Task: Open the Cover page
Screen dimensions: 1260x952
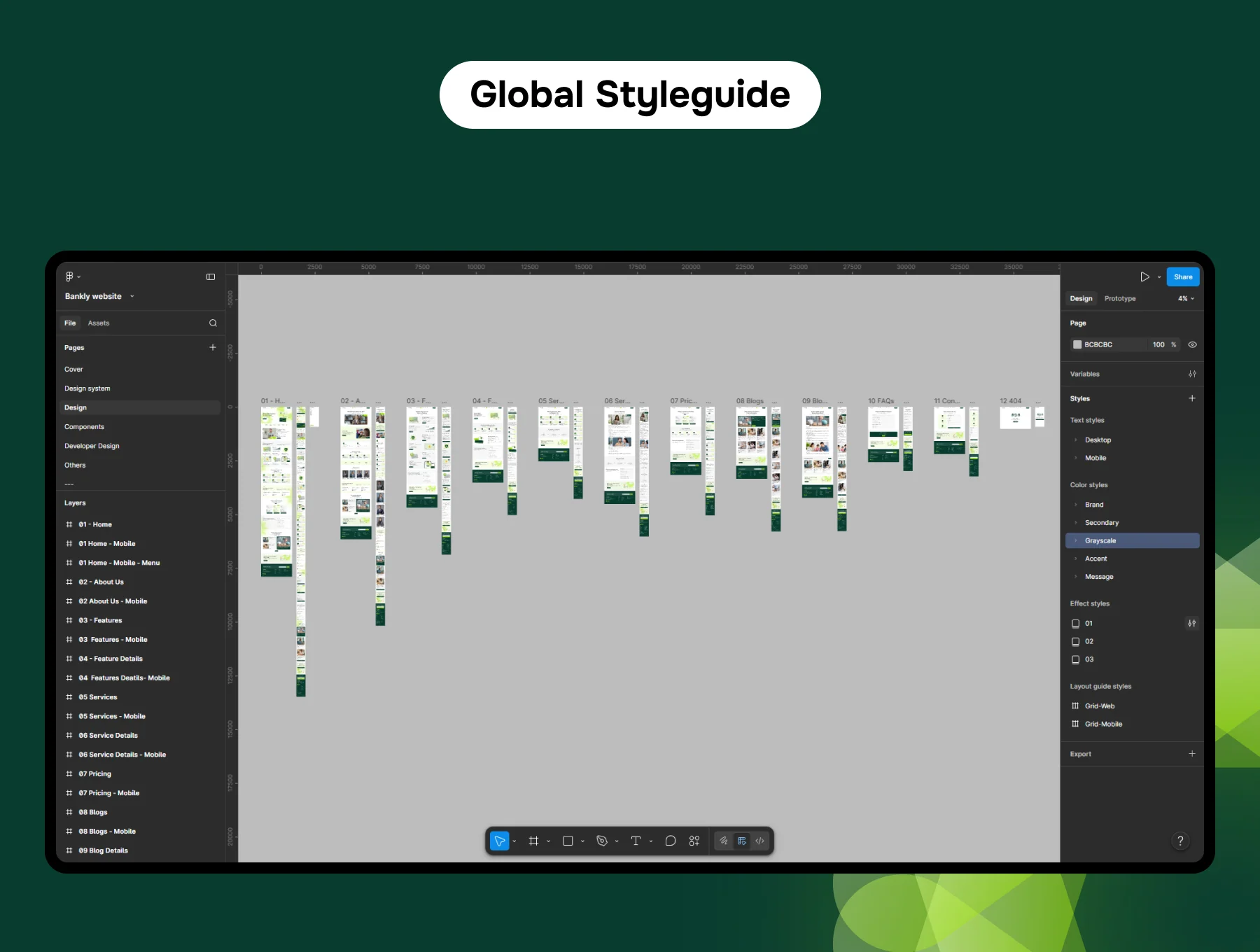Action: pyautogui.click(x=73, y=369)
